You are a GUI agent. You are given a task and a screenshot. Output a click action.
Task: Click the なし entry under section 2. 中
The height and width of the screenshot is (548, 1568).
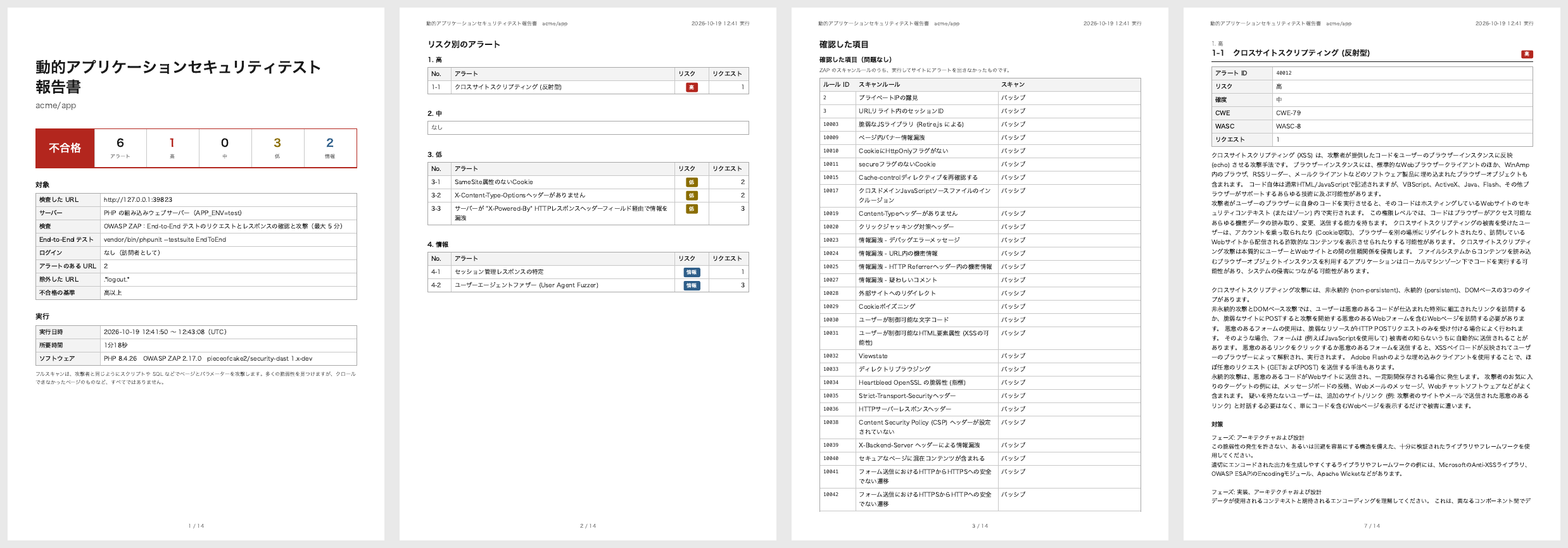(x=437, y=128)
